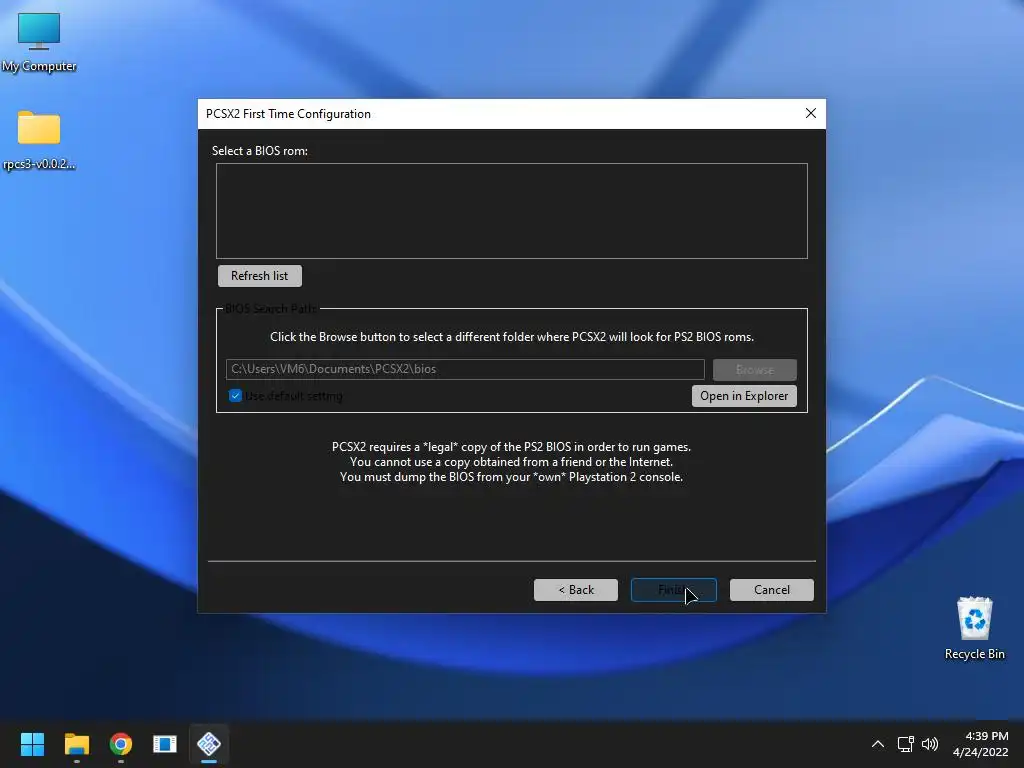Open Google Chrome from taskbar

(121, 744)
